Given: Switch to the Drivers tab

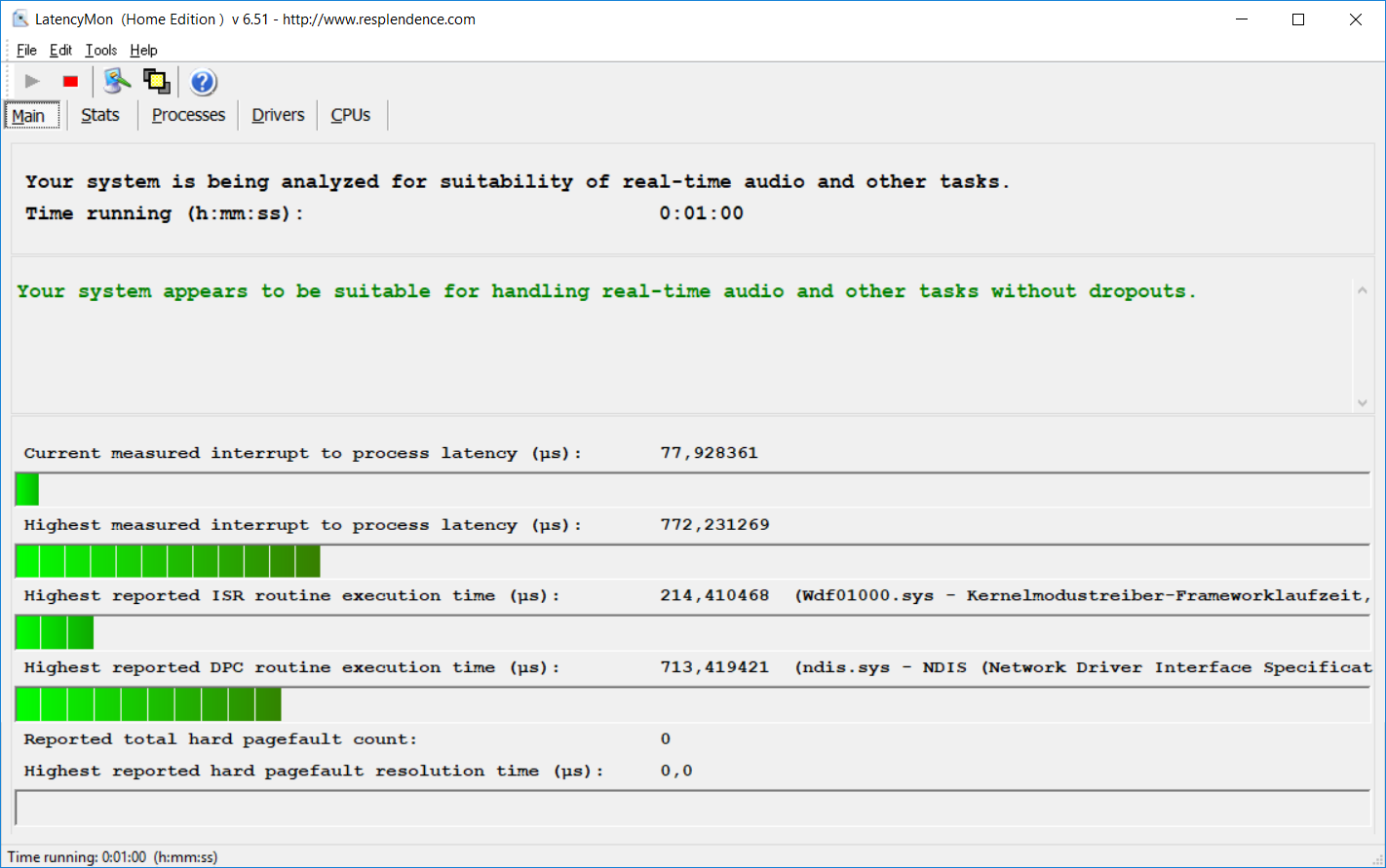Looking at the screenshot, I should click(x=278, y=115).
